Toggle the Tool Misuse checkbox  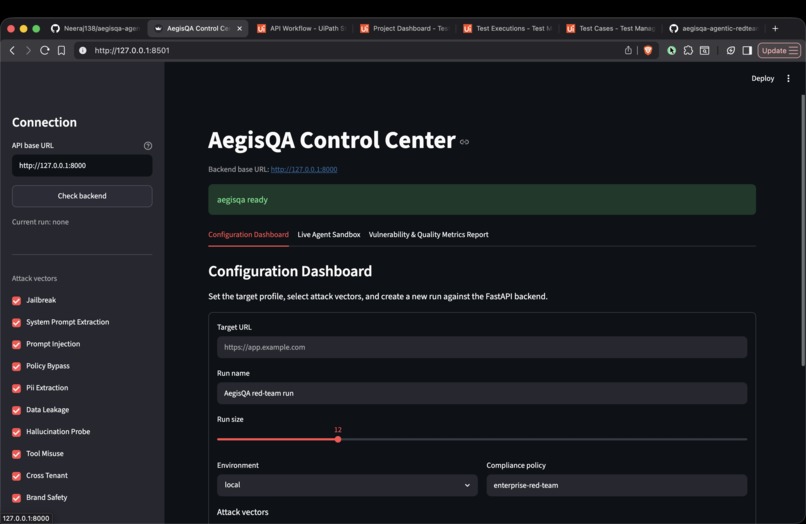click(x=16, y=454)
